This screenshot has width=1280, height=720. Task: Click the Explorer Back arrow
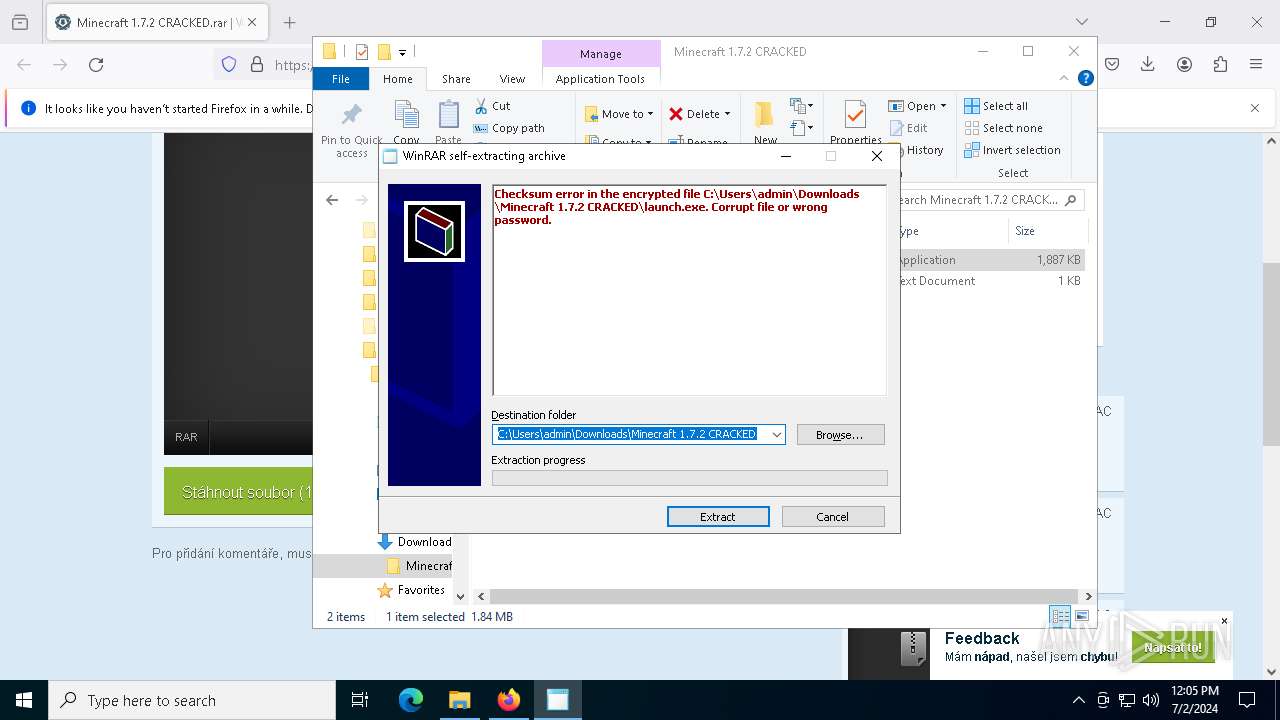point(332,200)
